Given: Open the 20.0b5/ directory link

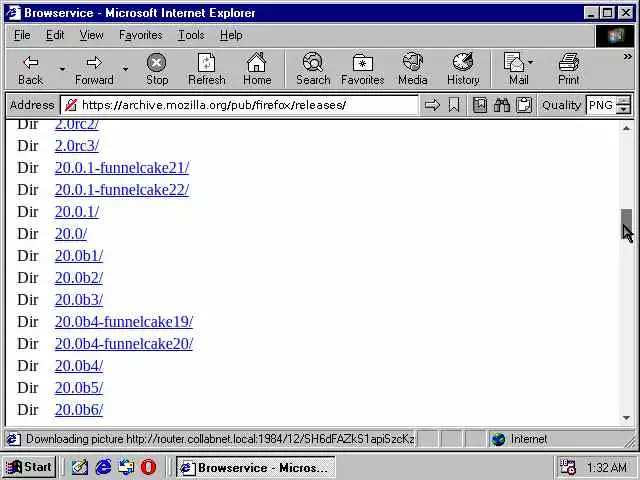Looking at the screenshot, I should click(79, 388).
